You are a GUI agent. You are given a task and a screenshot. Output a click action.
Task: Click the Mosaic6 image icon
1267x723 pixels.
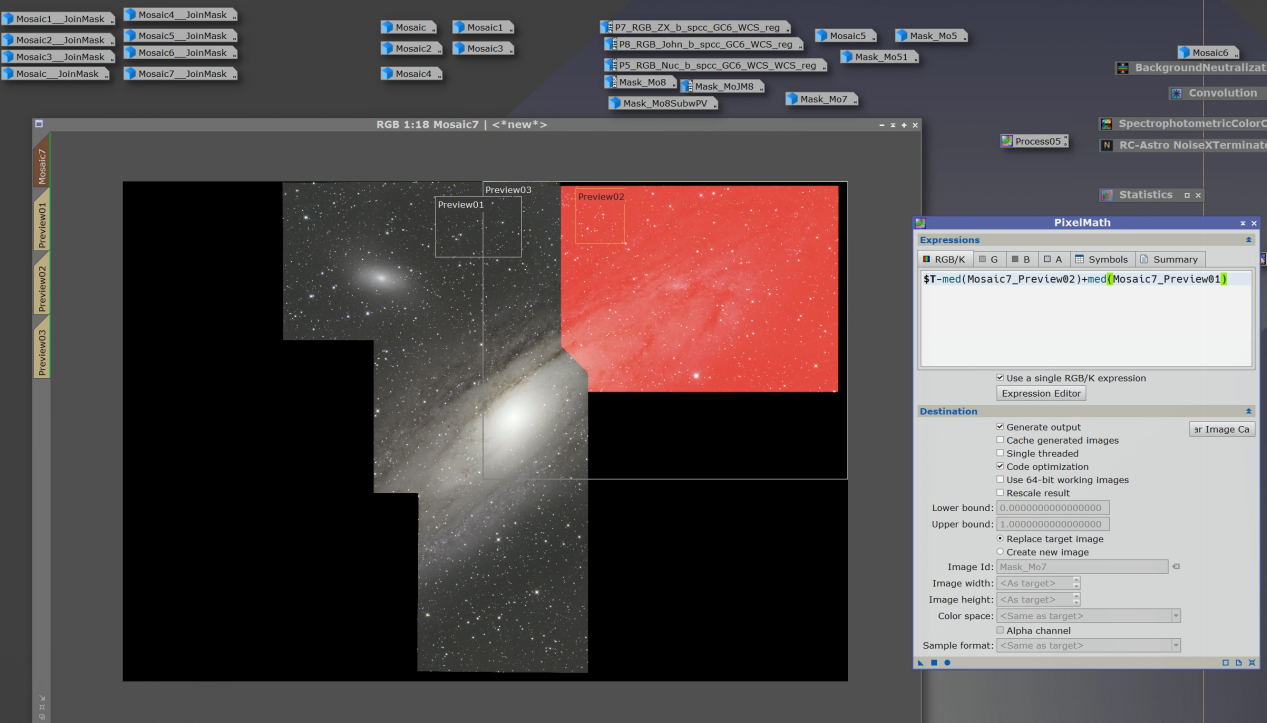[1208, 52]
